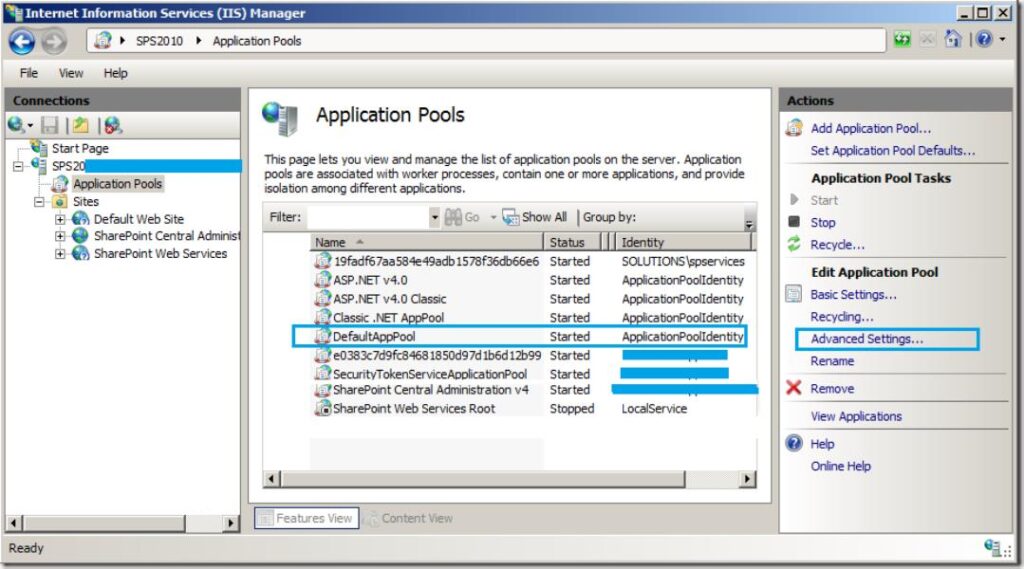Click in the Filter text field
The height and width of the screenshot is (569, 1024).
(x=368, y=218)
